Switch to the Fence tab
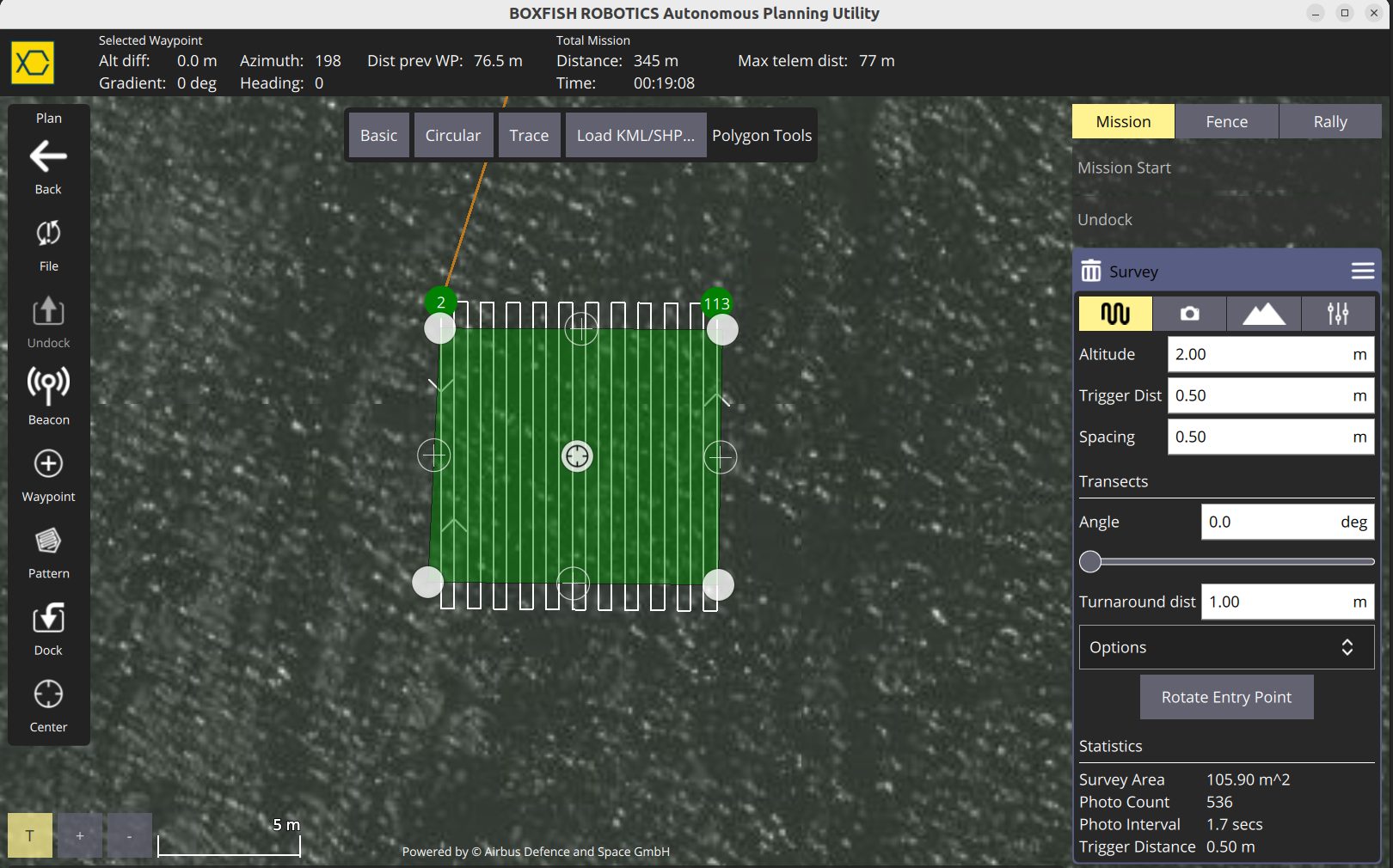The width and height of the screenshot is (1393, 868). point(1226,122)
